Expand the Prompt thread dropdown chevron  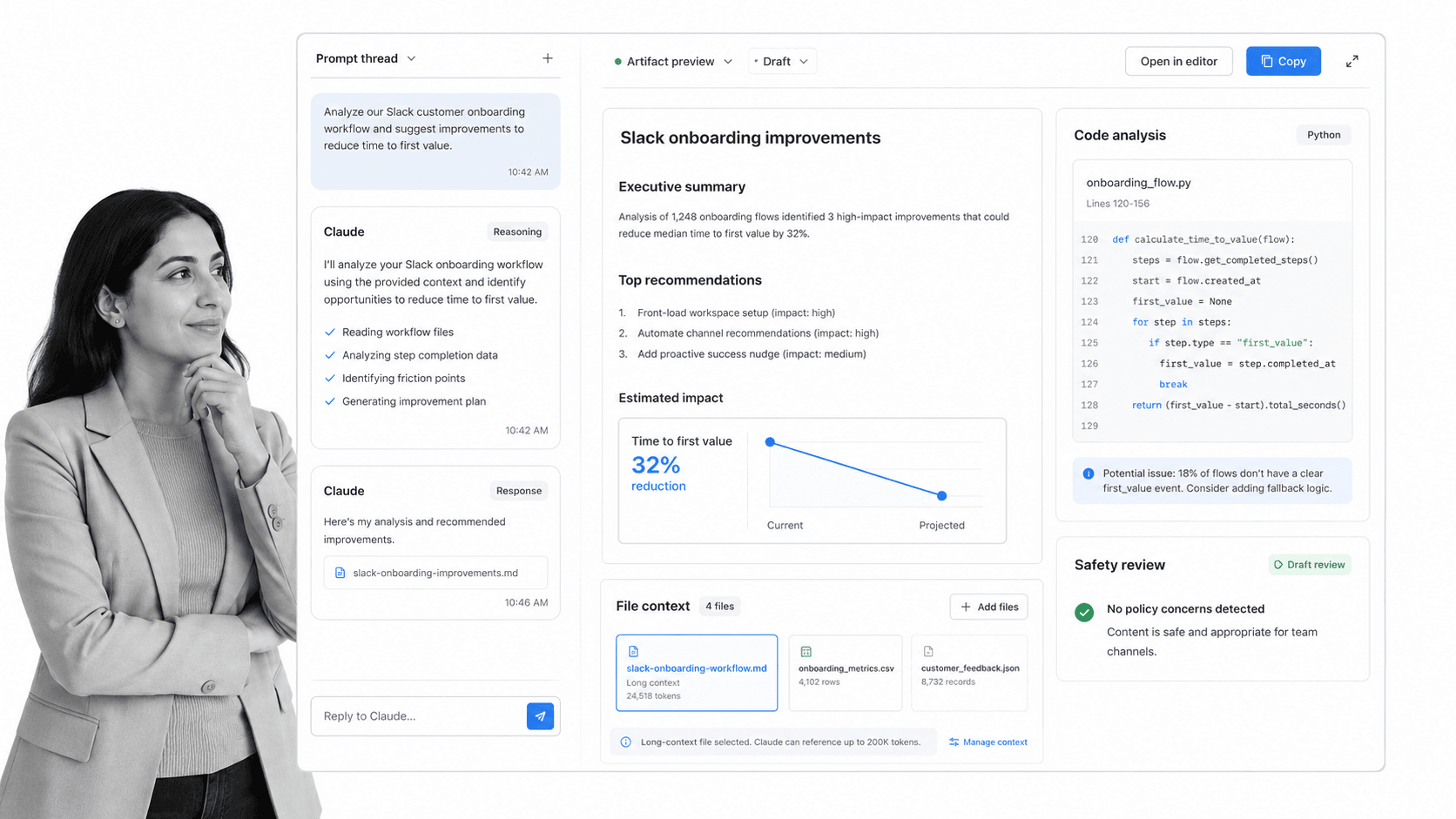coord(412,58)
